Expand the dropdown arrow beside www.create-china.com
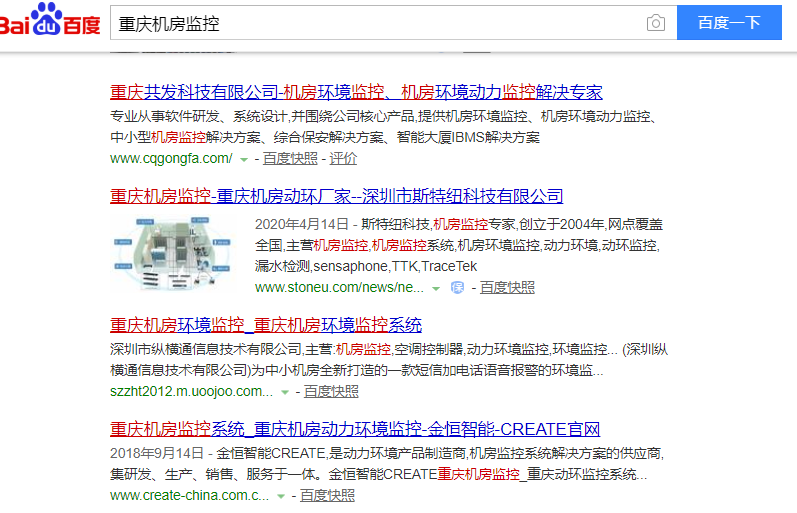The image size is (797, 513). [281, 496]
